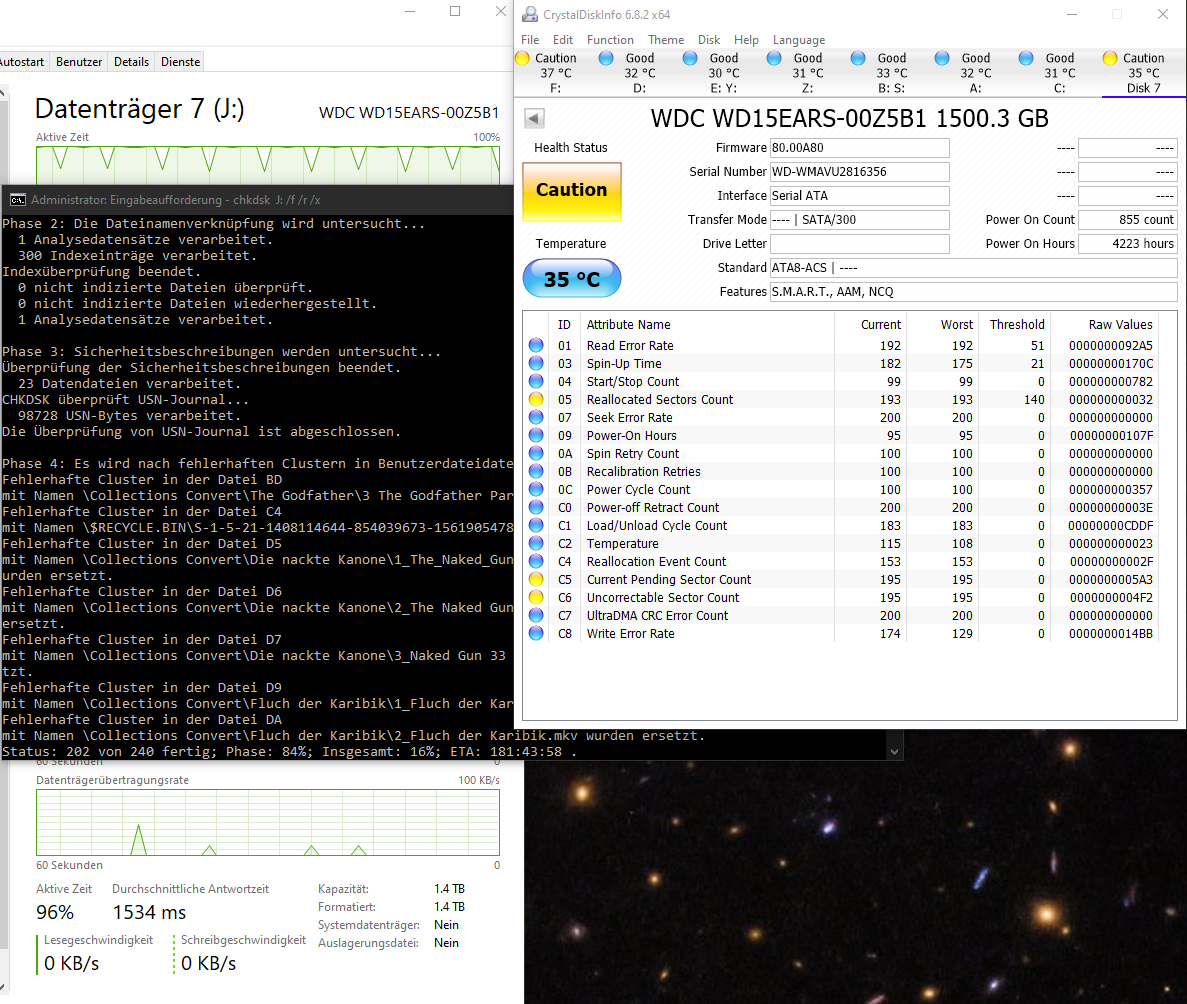Click status orb of Seek Error Rate

[x=536, y=417]
